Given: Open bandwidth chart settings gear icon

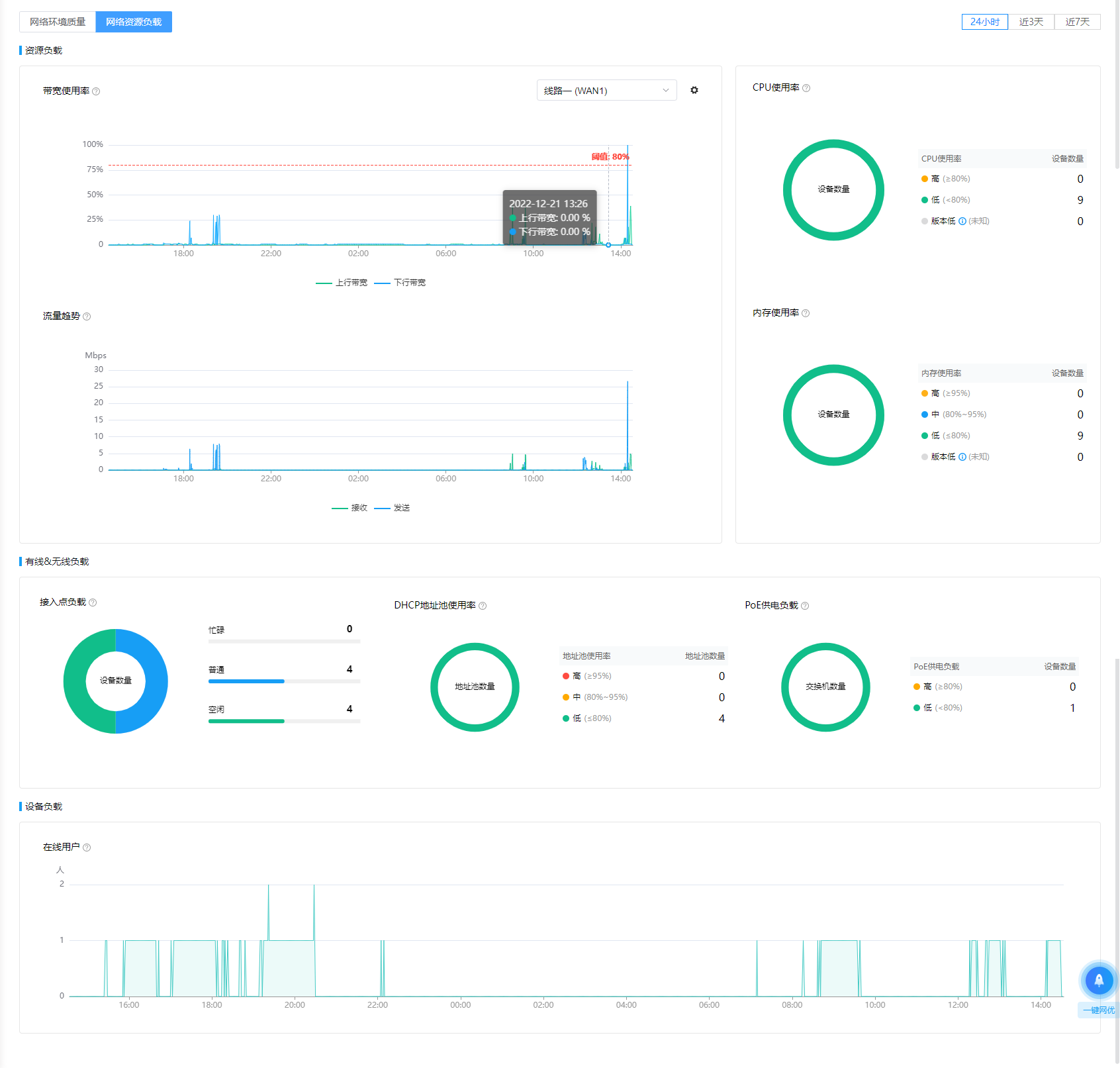Looking at the screenshot, I should pyautogui.click(x=694, y=90).
